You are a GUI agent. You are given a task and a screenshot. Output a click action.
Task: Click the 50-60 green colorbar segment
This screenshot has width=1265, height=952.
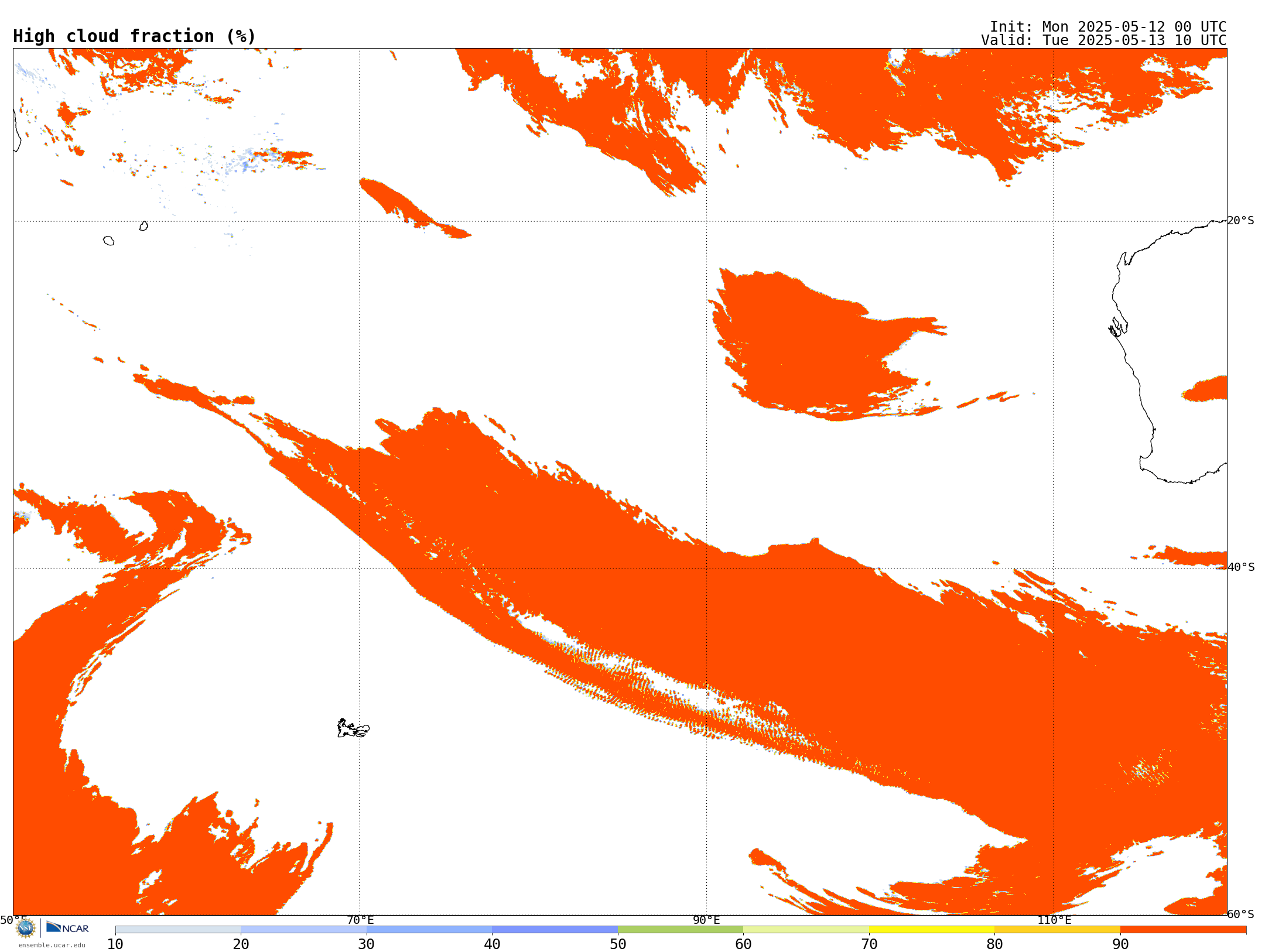(681, 930)
